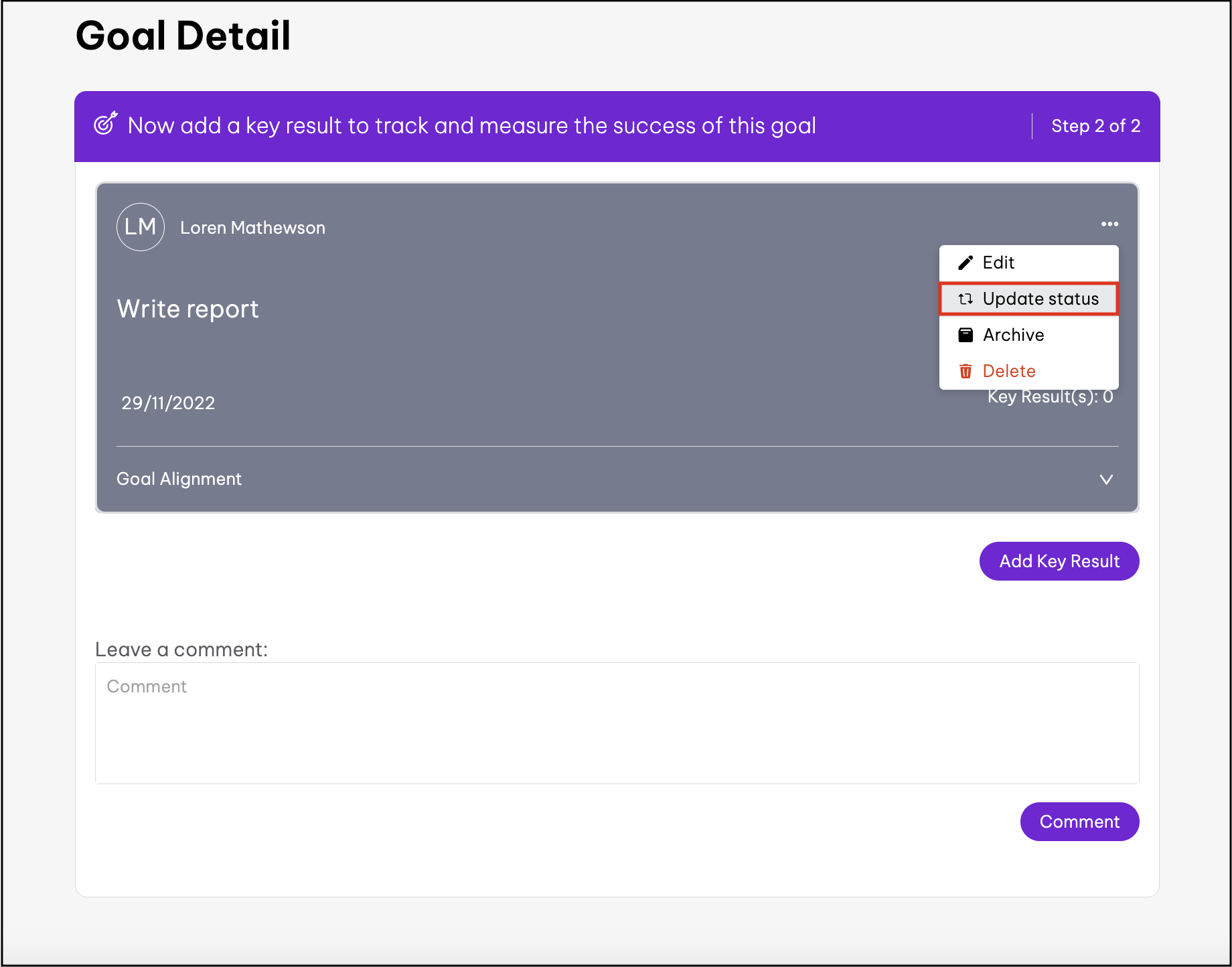1232x967 pixels.
Task: Focus the Comment text area
Action: 617,723
